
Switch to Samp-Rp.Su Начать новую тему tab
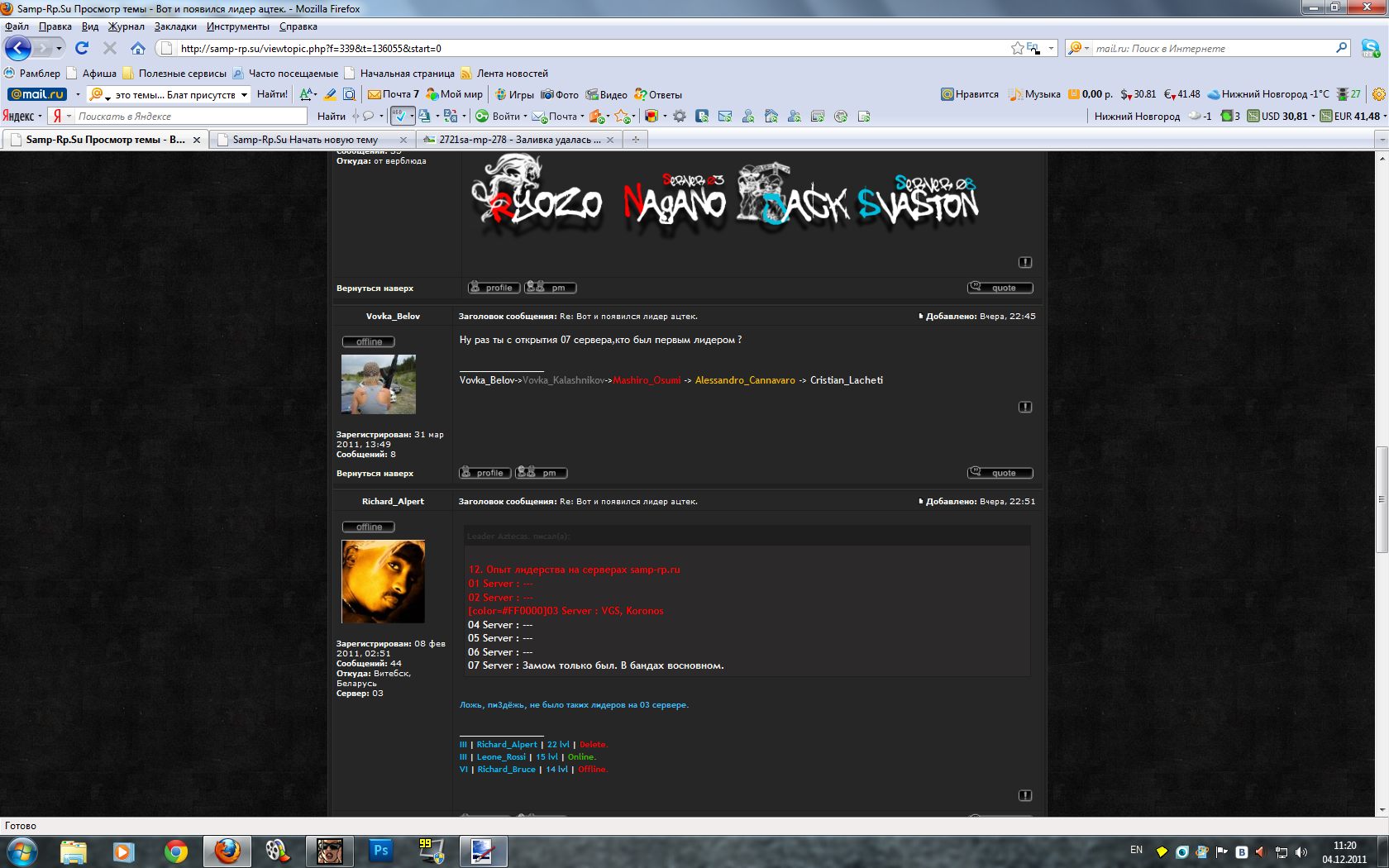click(x=313, y=140)
